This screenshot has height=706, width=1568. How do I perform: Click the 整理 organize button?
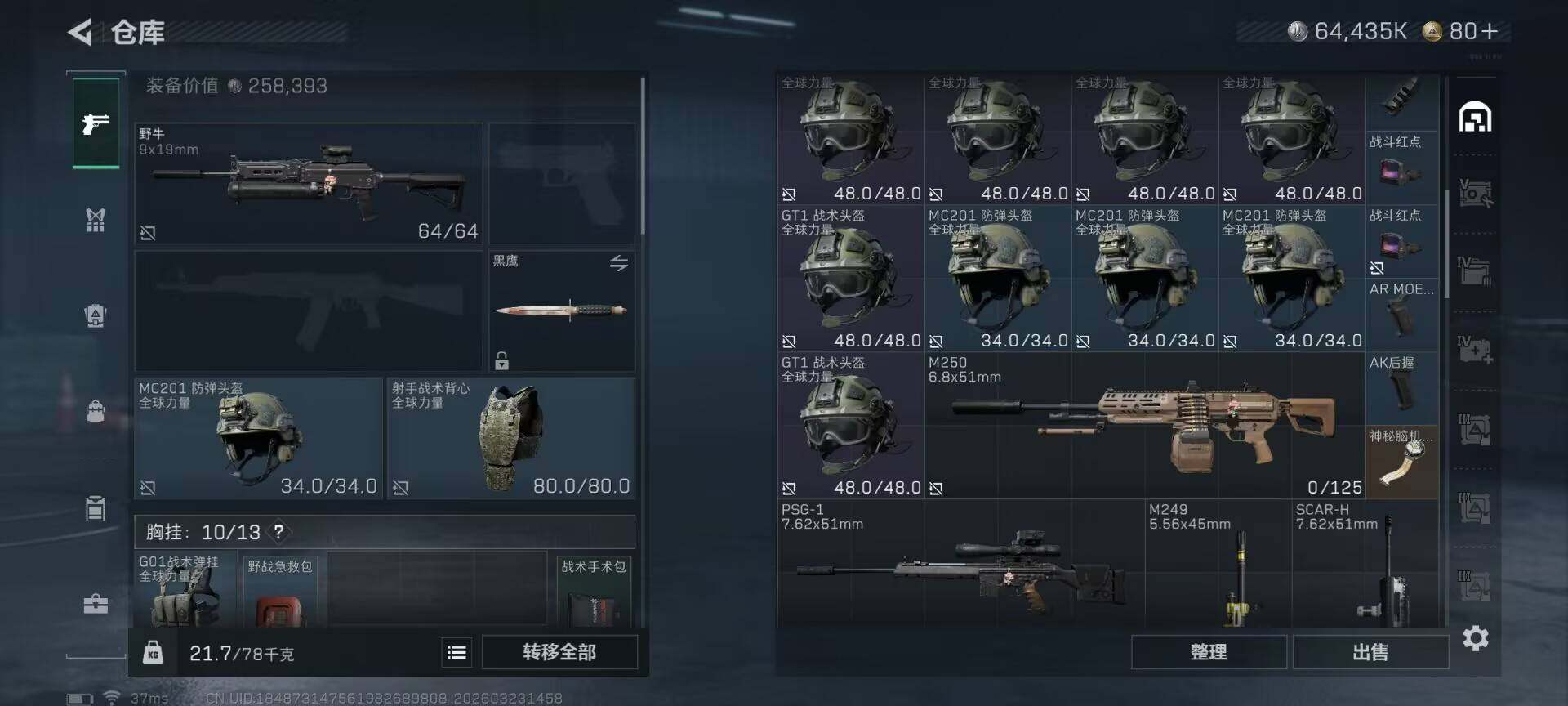click(1209, 652)
